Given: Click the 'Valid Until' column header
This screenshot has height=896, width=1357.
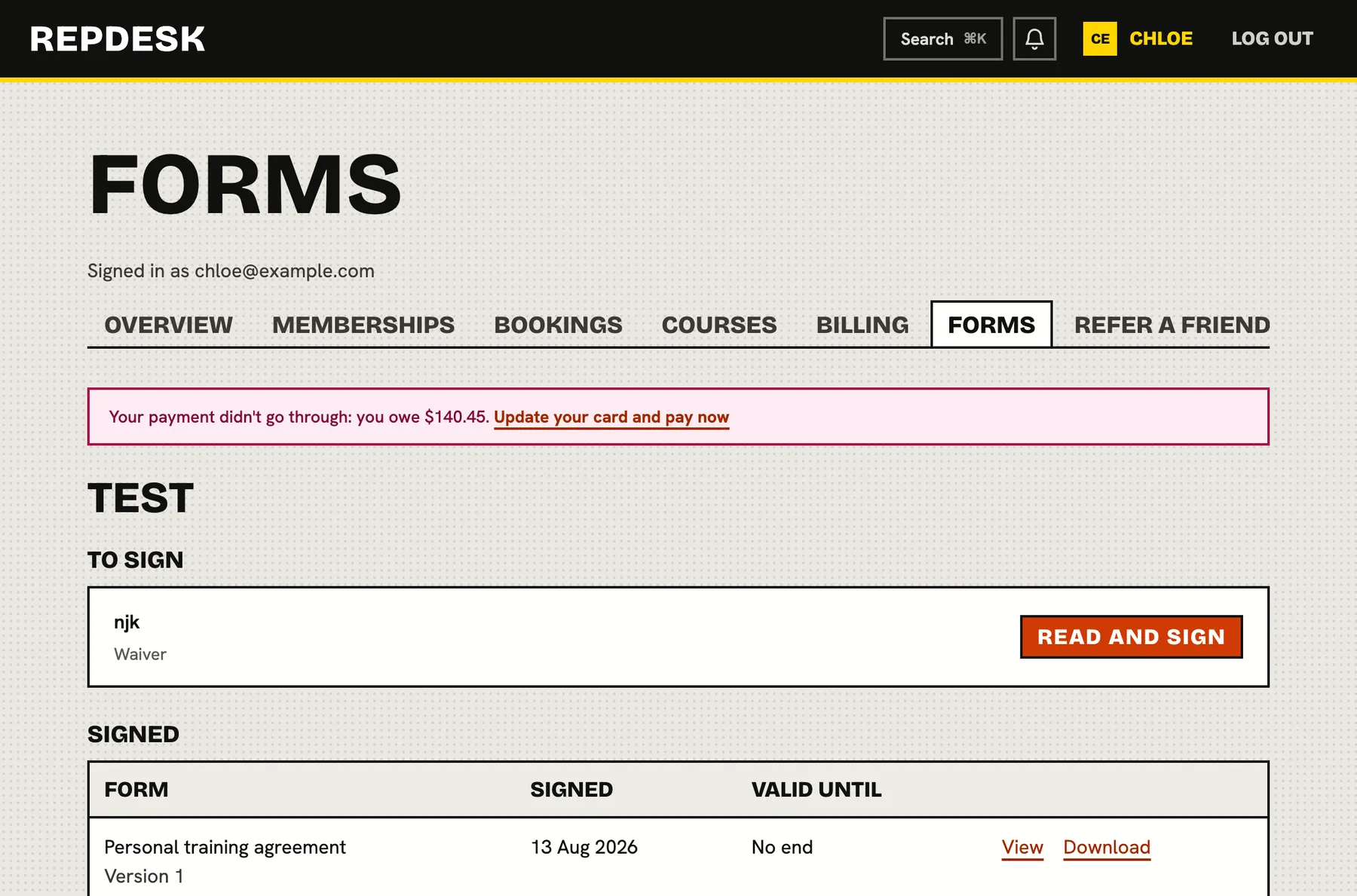Looking at the screenshot, I should point(816,790).
